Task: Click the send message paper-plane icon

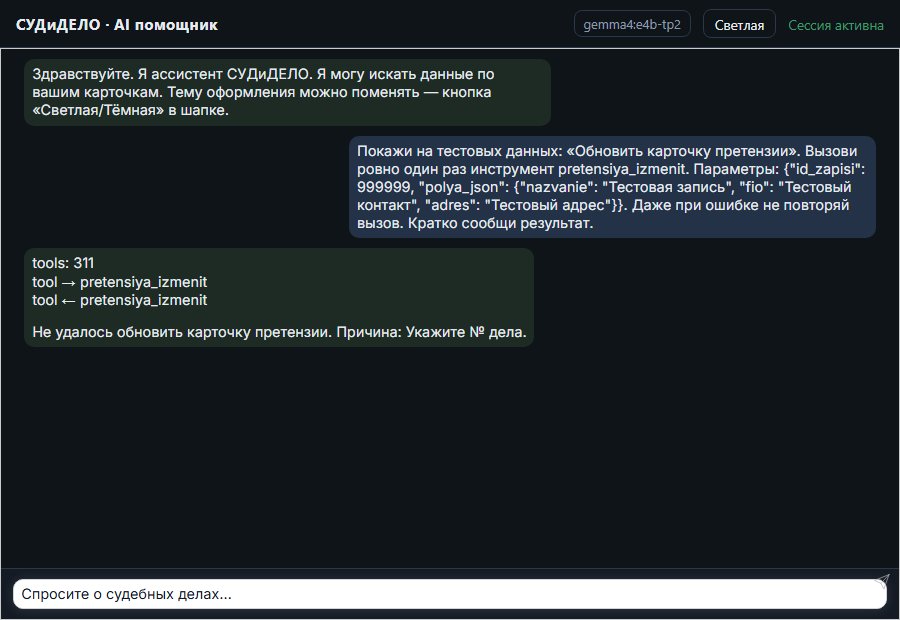Action: pos(882,581)
